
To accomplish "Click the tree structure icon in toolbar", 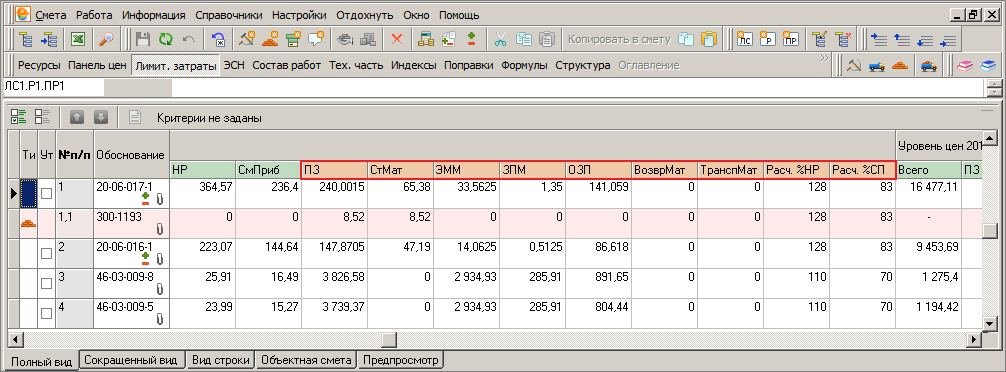I will pos(26,40).
